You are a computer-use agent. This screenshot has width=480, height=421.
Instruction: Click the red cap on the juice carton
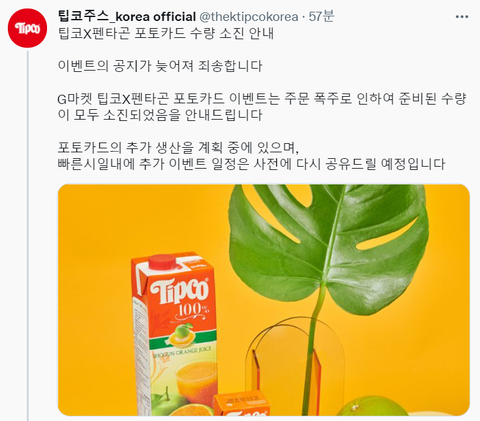pyautogui.click(x=163, y=261)
